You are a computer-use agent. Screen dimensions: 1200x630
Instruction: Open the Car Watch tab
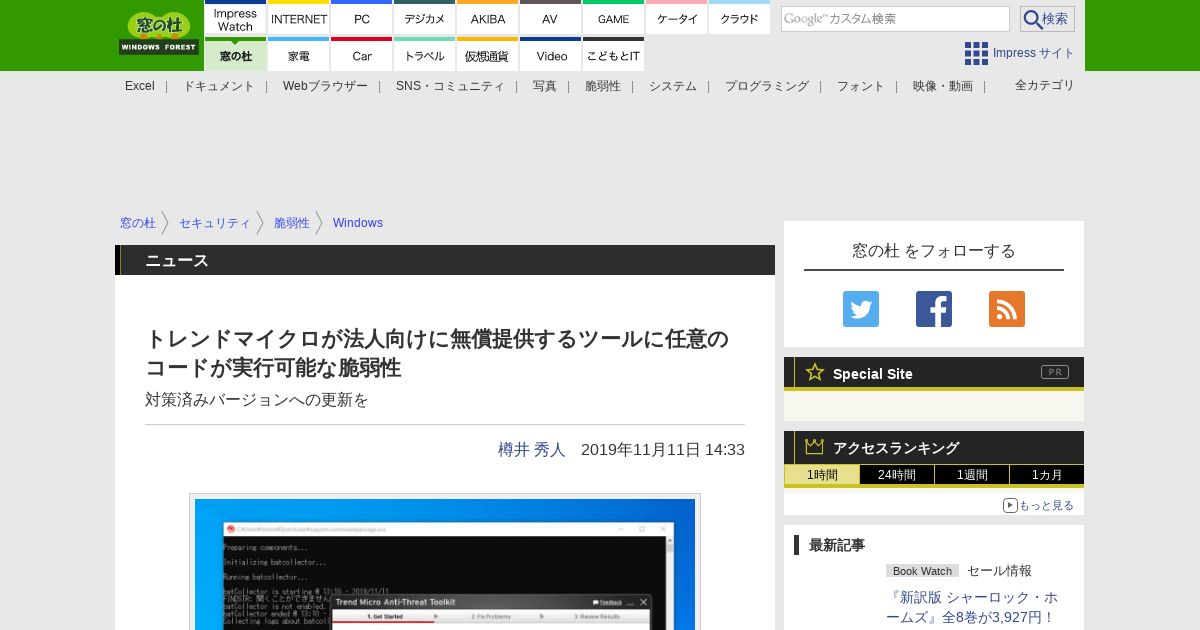click(362, 54)
